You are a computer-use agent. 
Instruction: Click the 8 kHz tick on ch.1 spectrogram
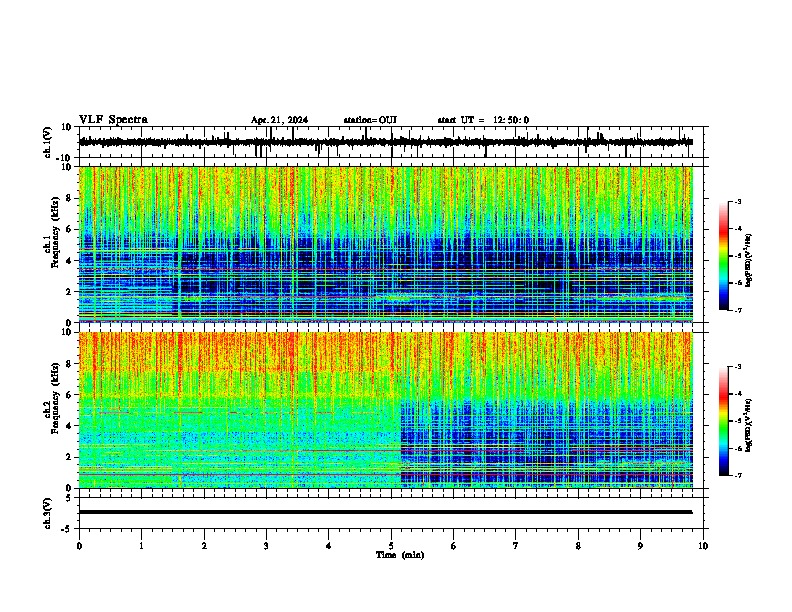(69, 198)
